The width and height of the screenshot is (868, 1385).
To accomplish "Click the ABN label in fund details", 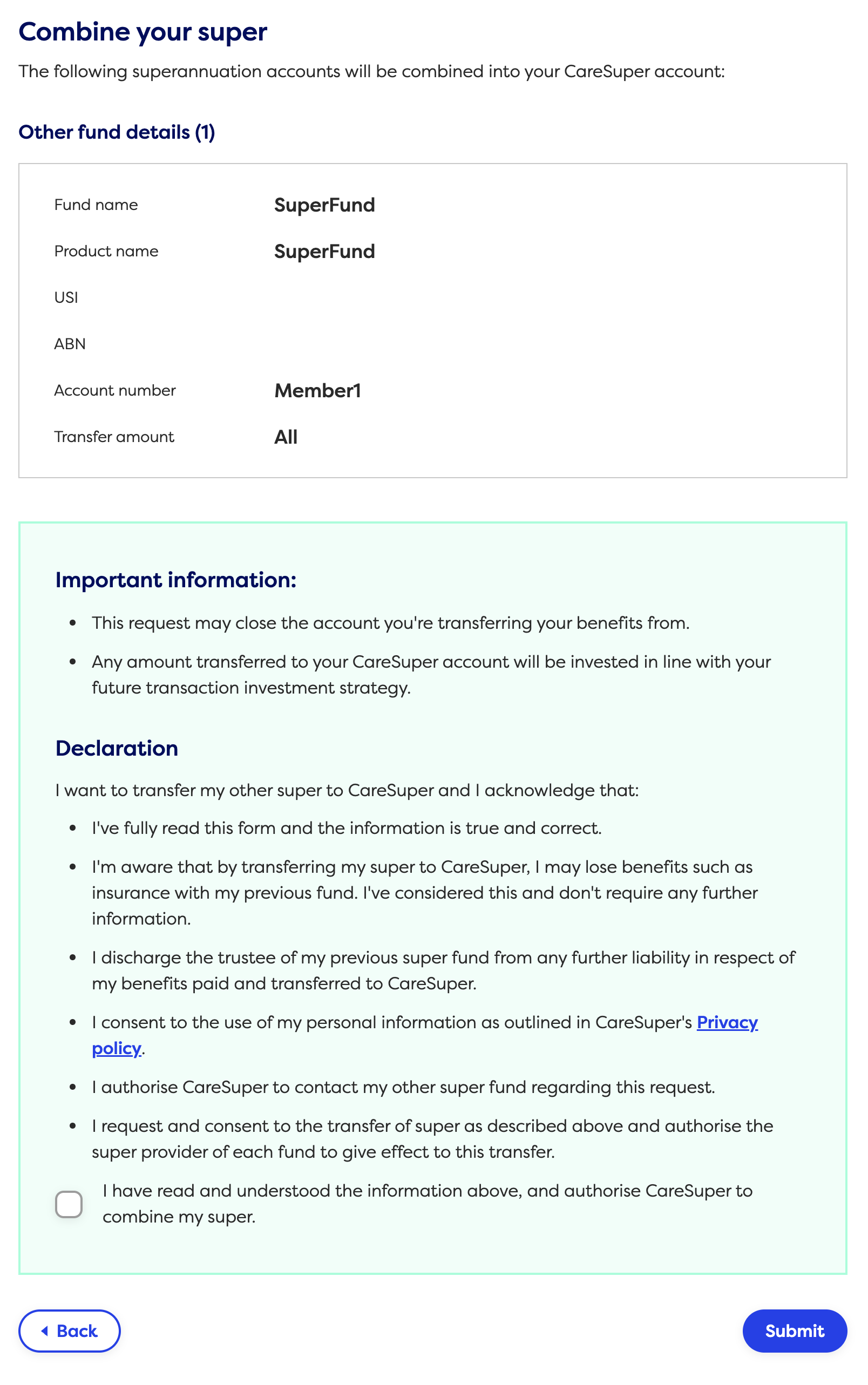I will tap(70, 343).
